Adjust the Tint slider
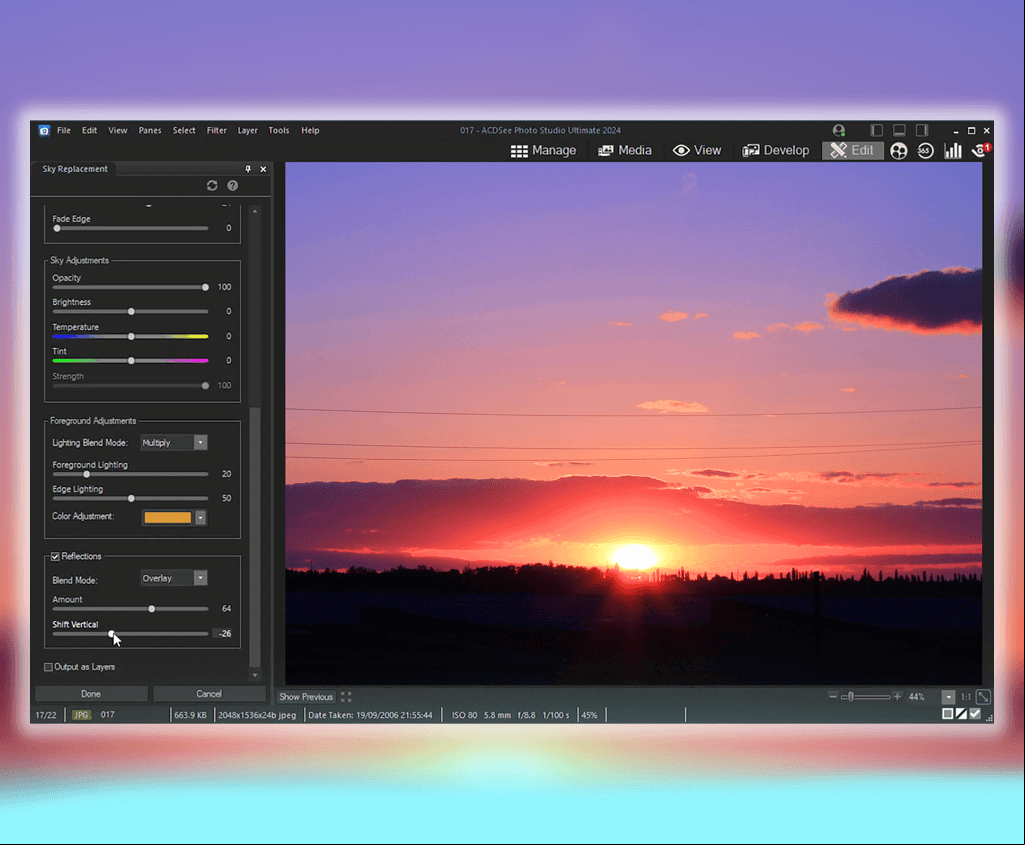 (x=131, y=360)
